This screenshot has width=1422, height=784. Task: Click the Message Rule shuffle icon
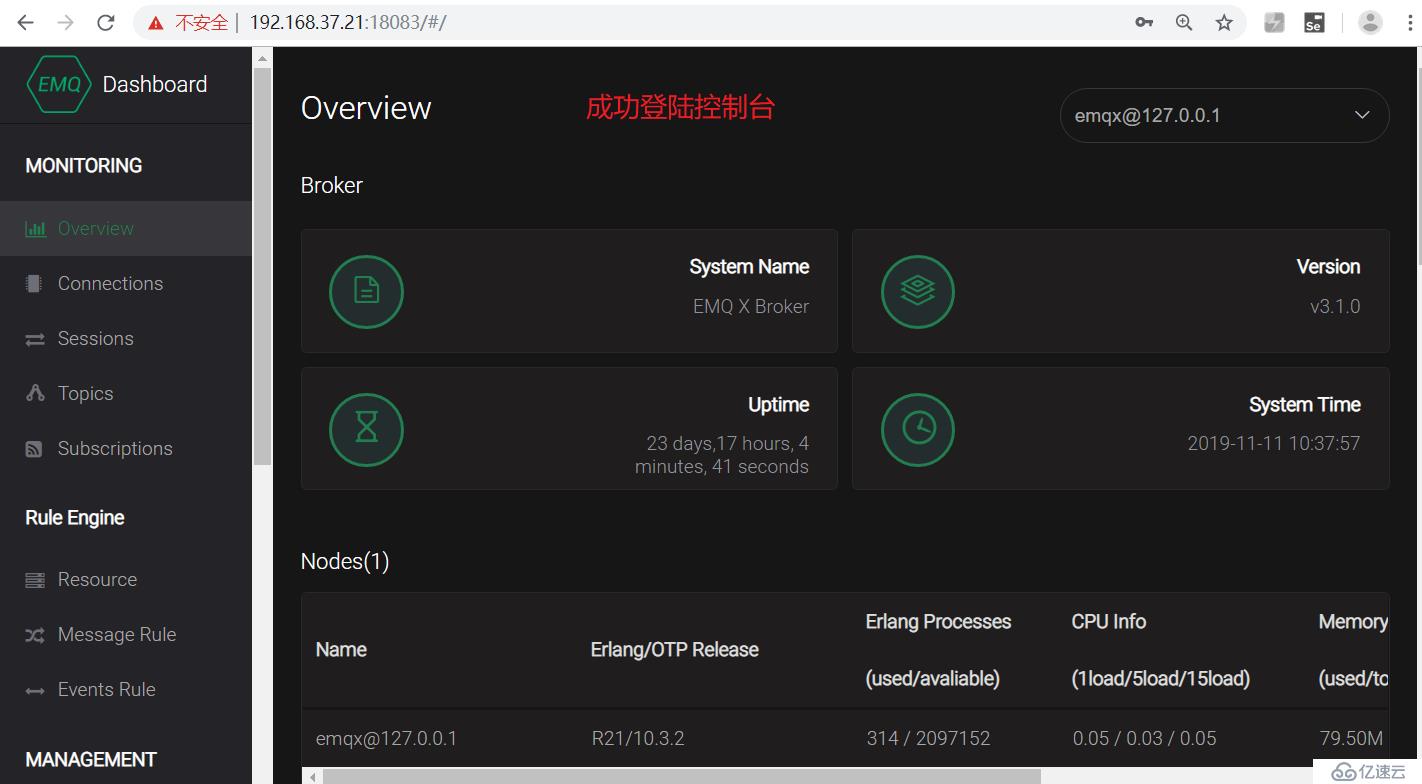[35, 635]
